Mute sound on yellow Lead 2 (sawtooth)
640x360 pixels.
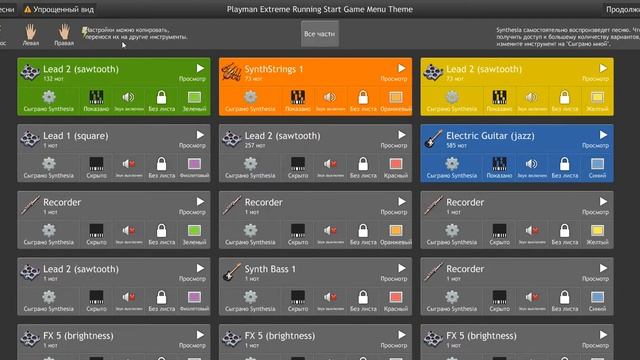click(531, 97)
